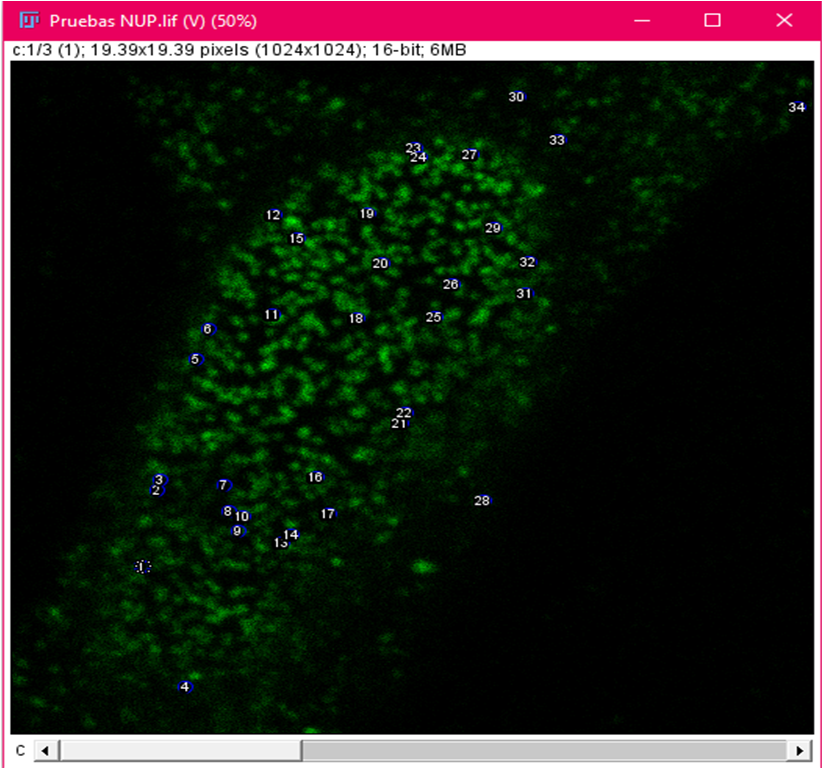Click the ImageJ logo icon in the title bar
The height and width of the screenshot is (769, 823).
pyautogui.click(x=27, y=19)
